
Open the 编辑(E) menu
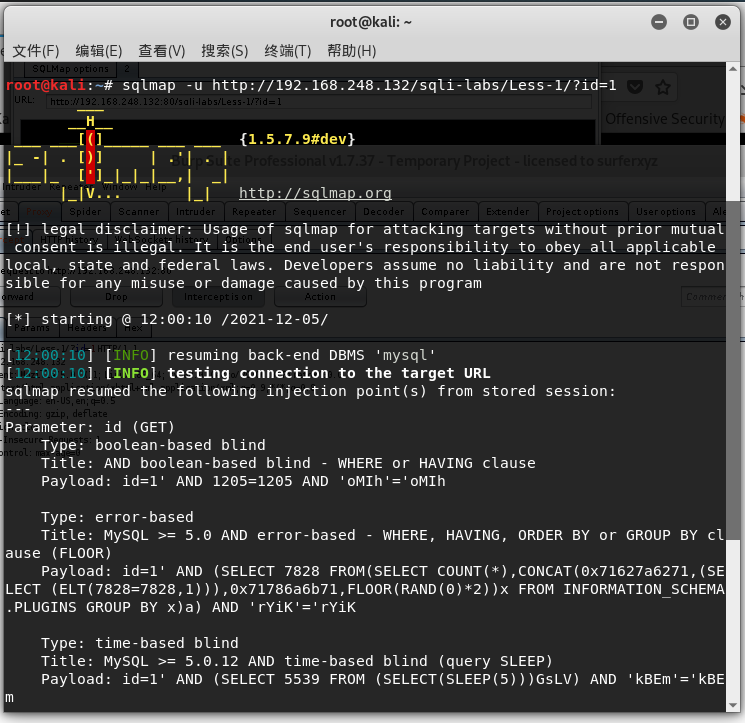(99, 51)
